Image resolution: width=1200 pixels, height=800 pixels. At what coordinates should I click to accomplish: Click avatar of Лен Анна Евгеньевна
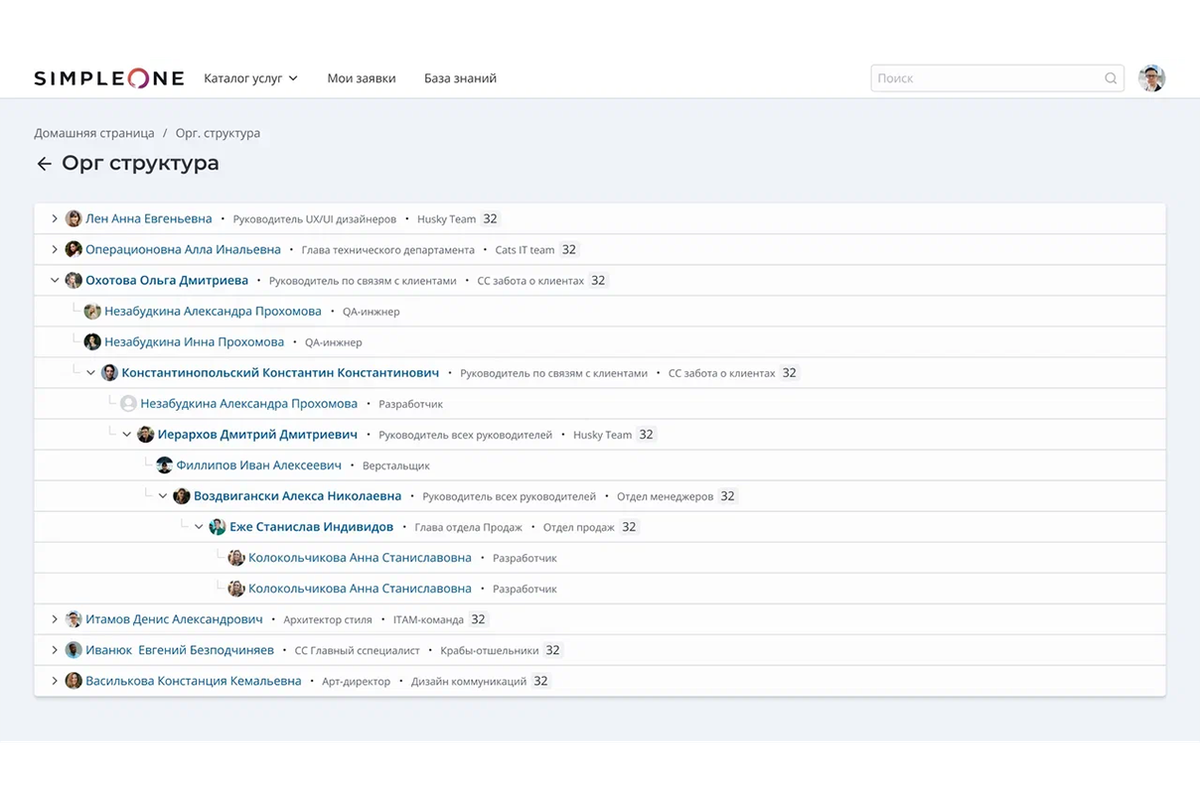click(x=73, y=219)
